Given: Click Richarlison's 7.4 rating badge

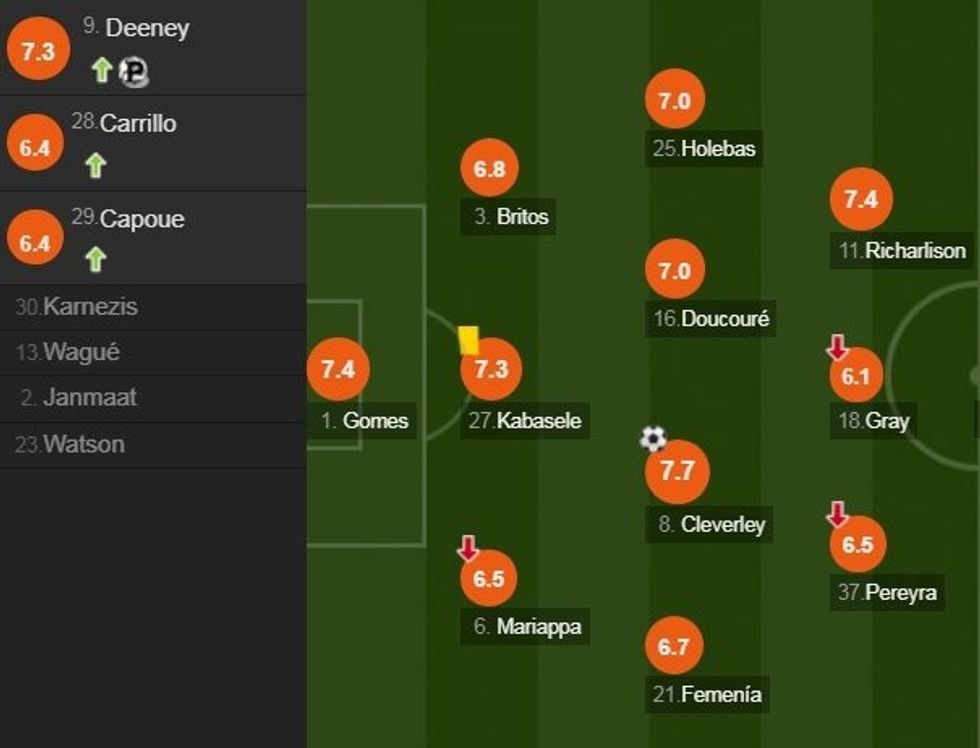Looking at the screenshot, I should [x=860, y=200].
